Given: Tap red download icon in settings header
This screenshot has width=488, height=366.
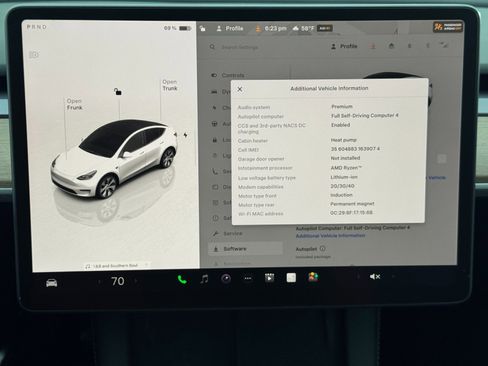Looking at the screenshot, I should pyautogui.click(x=373, y=46).
